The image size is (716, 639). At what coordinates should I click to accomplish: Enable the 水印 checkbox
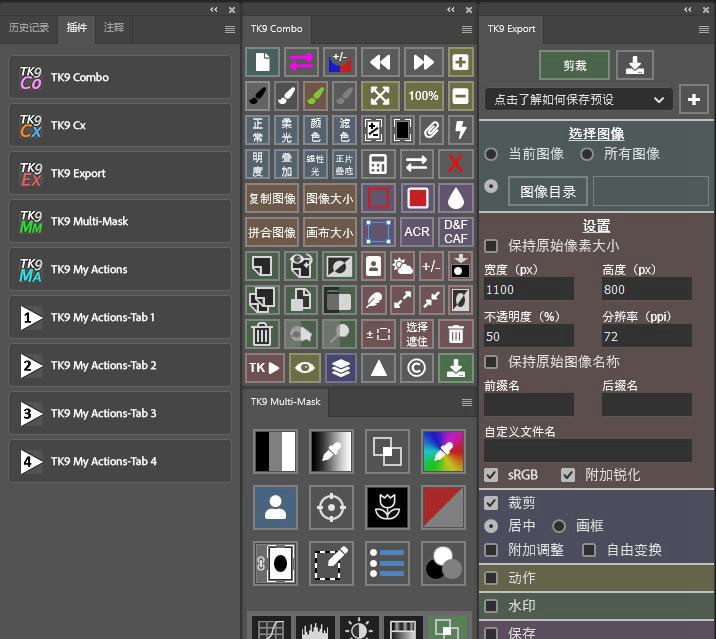pyautogui.click(x=491, y=606)
